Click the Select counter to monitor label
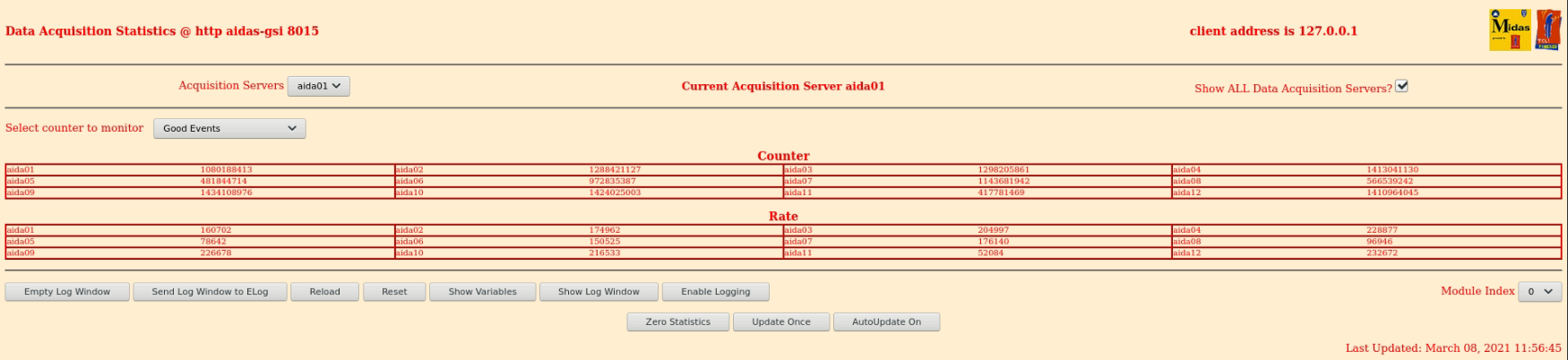 pyautogui.click(x=74, y=128)
